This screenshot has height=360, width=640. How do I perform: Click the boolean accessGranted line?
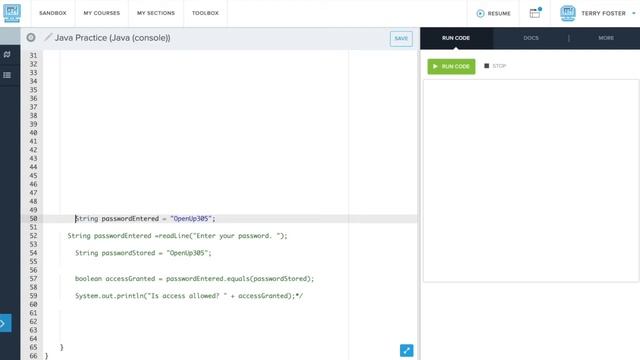194,279
